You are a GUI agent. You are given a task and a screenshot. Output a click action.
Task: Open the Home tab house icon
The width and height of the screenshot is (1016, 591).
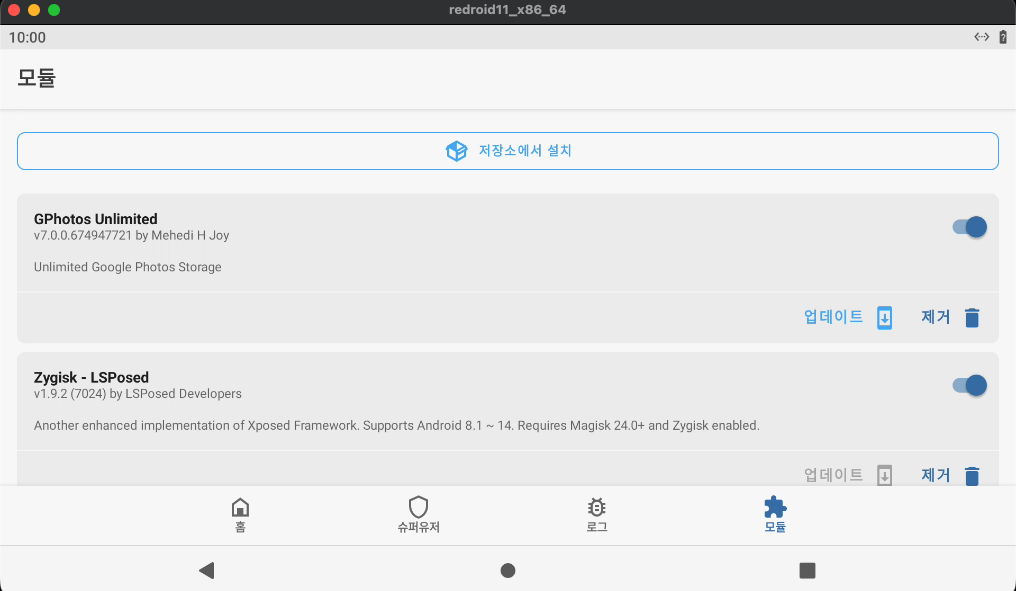coord(240,507)
